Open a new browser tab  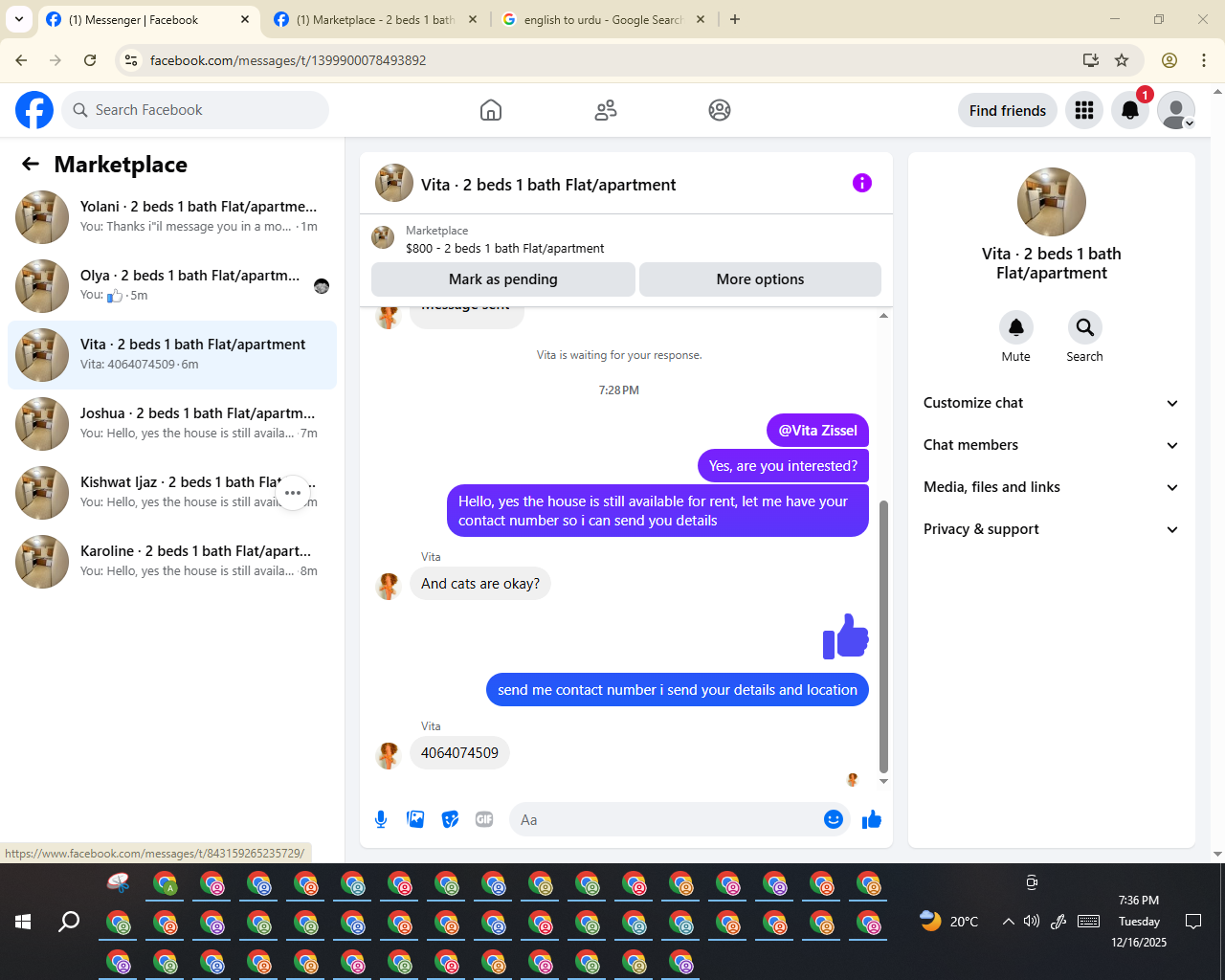pyautogui.click(x=735, y=19)
